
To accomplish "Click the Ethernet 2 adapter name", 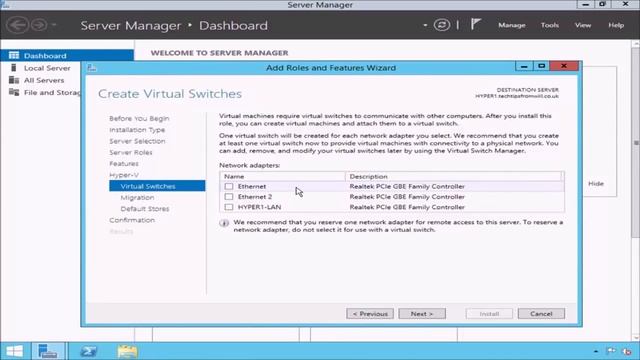I will pyautogui.click(x=255, y=197).
